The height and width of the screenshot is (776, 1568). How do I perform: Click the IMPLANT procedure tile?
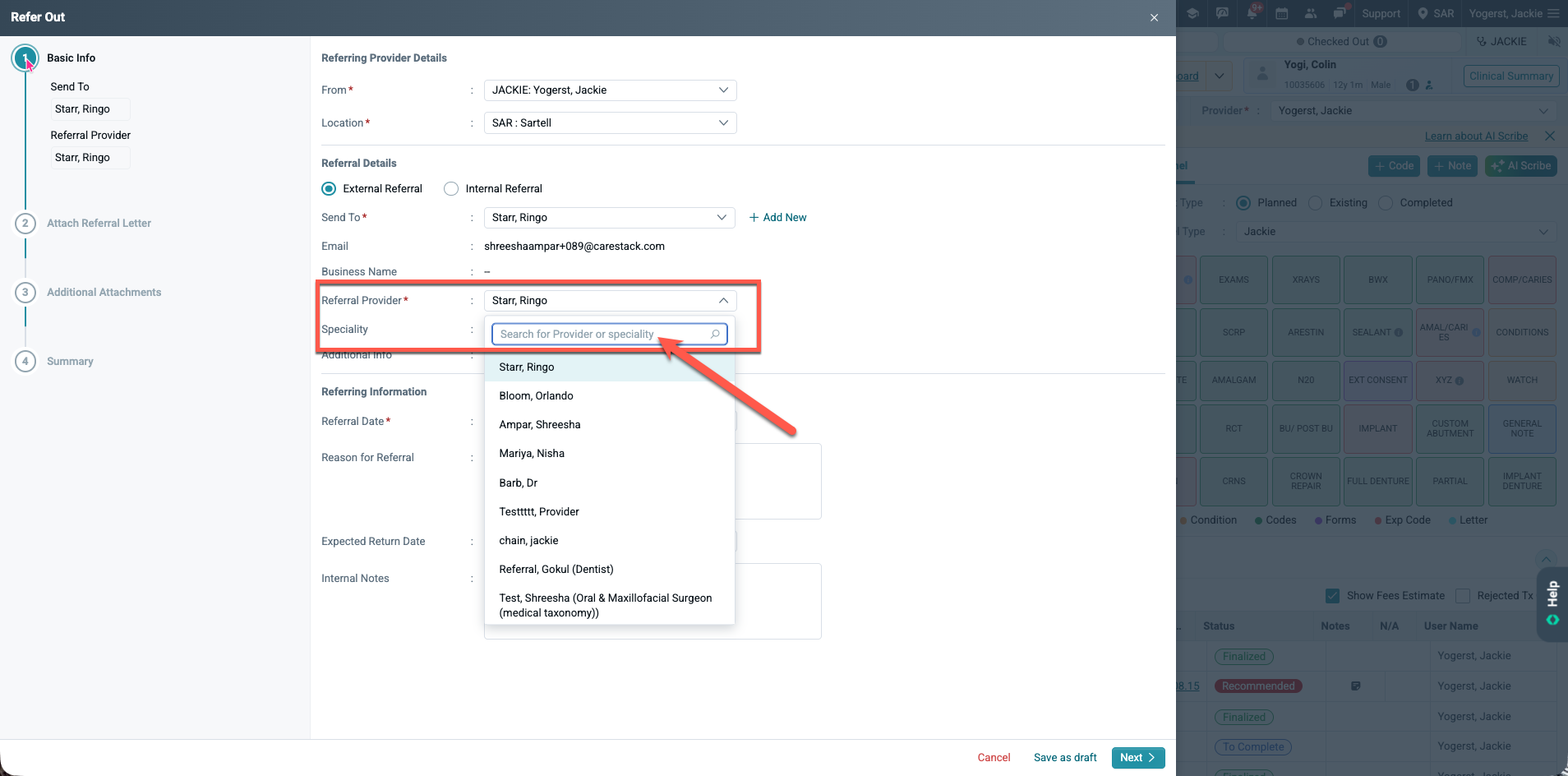pos(1378,428)
